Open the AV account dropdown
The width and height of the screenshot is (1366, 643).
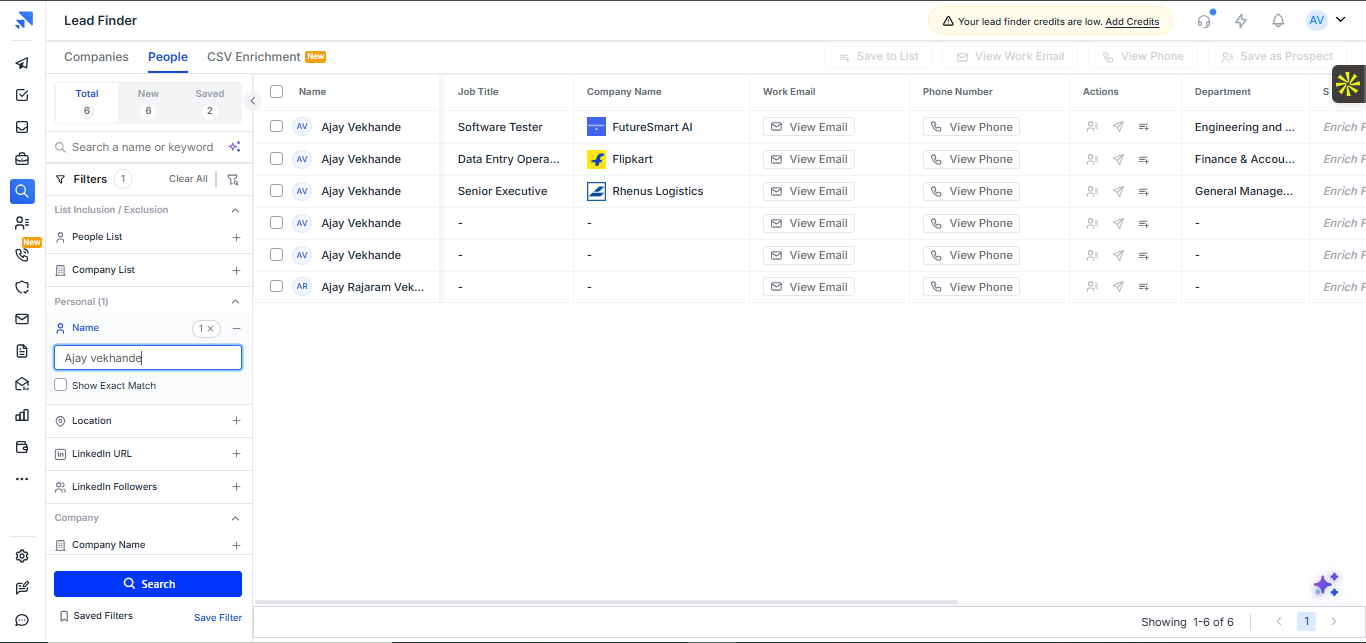(1327, 20)
